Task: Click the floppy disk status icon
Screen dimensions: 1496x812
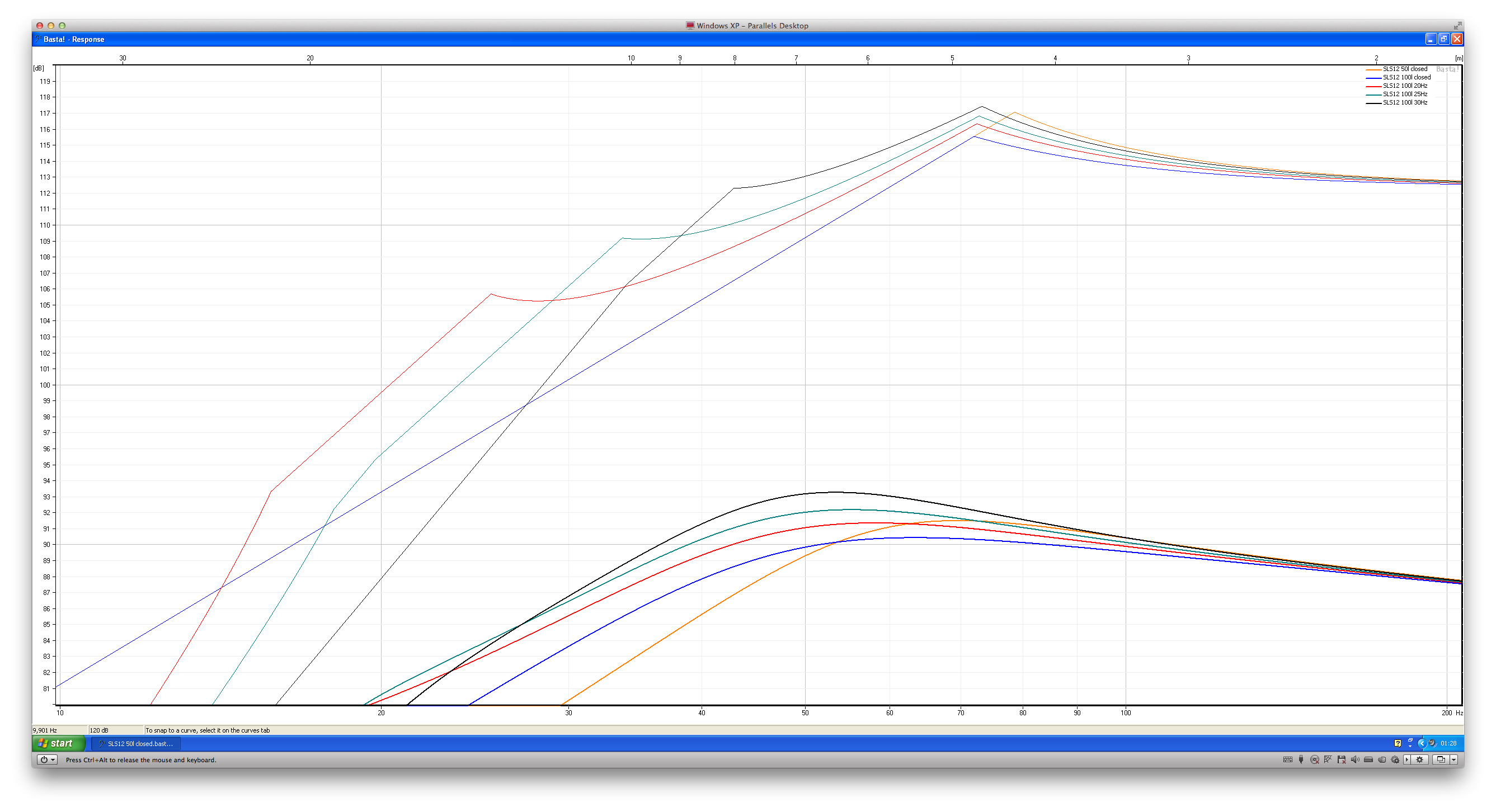Action: click(x=1342, y=759)
